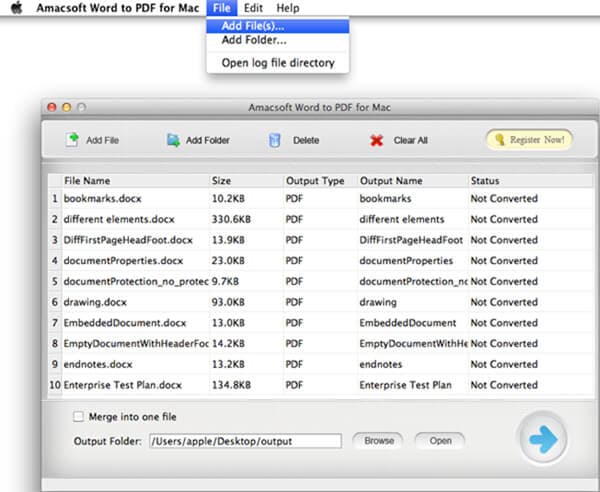Choose Open log file directory menu entry
Viewport: 600px width, 492px height.
(x=278, y=63)
